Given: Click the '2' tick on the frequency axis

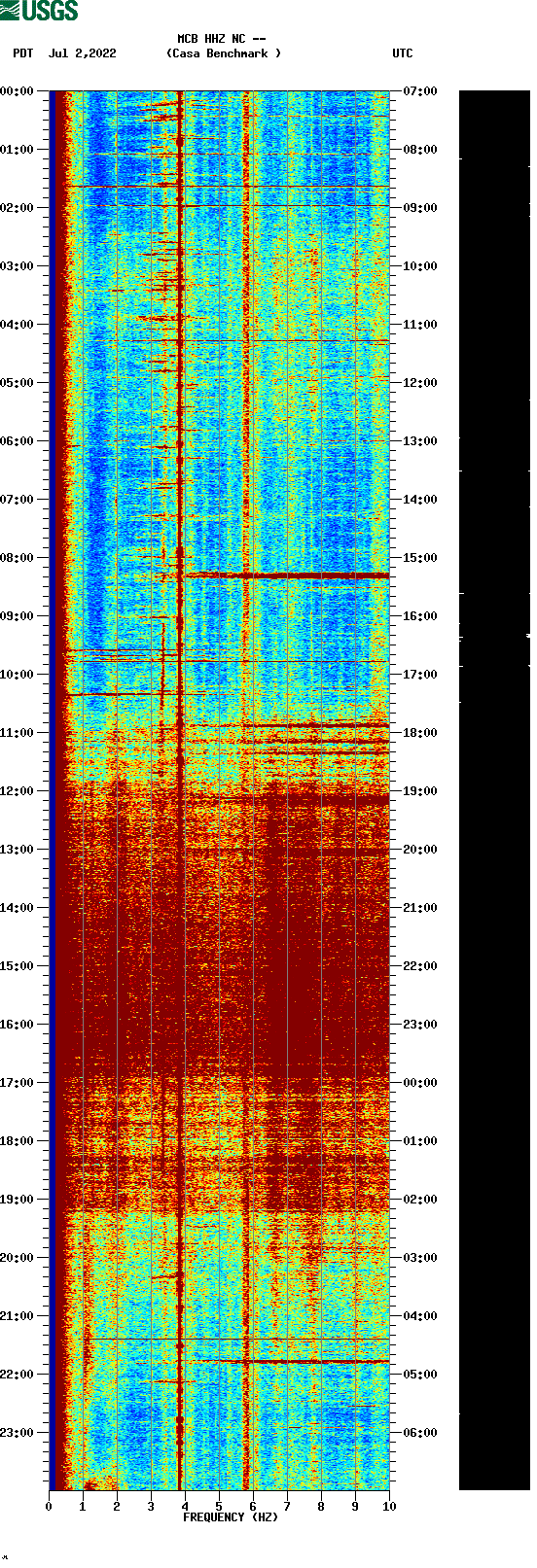Looking at the screenshot, I should [x=117, y=1507].
